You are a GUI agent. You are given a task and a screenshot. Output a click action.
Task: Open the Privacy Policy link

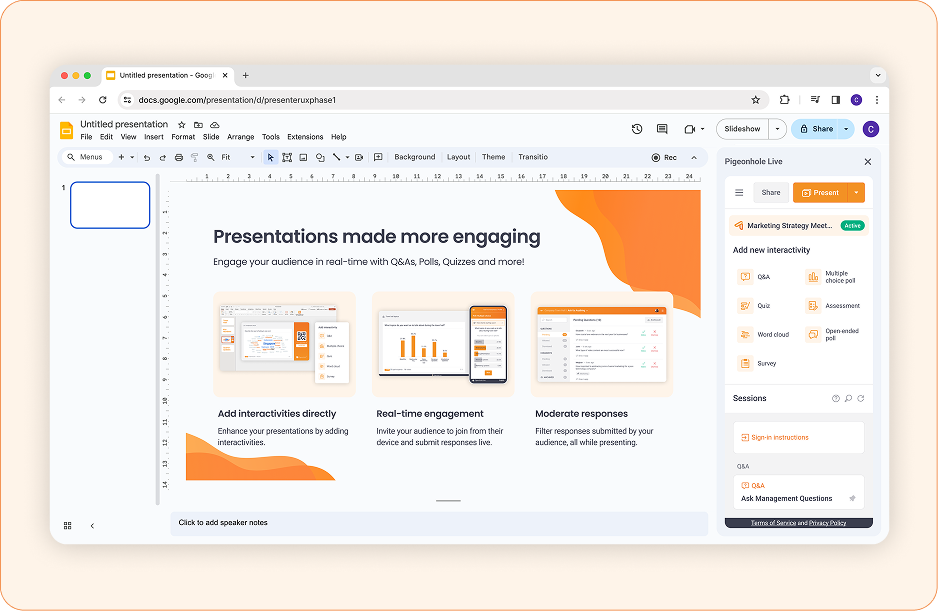(828, 523)
